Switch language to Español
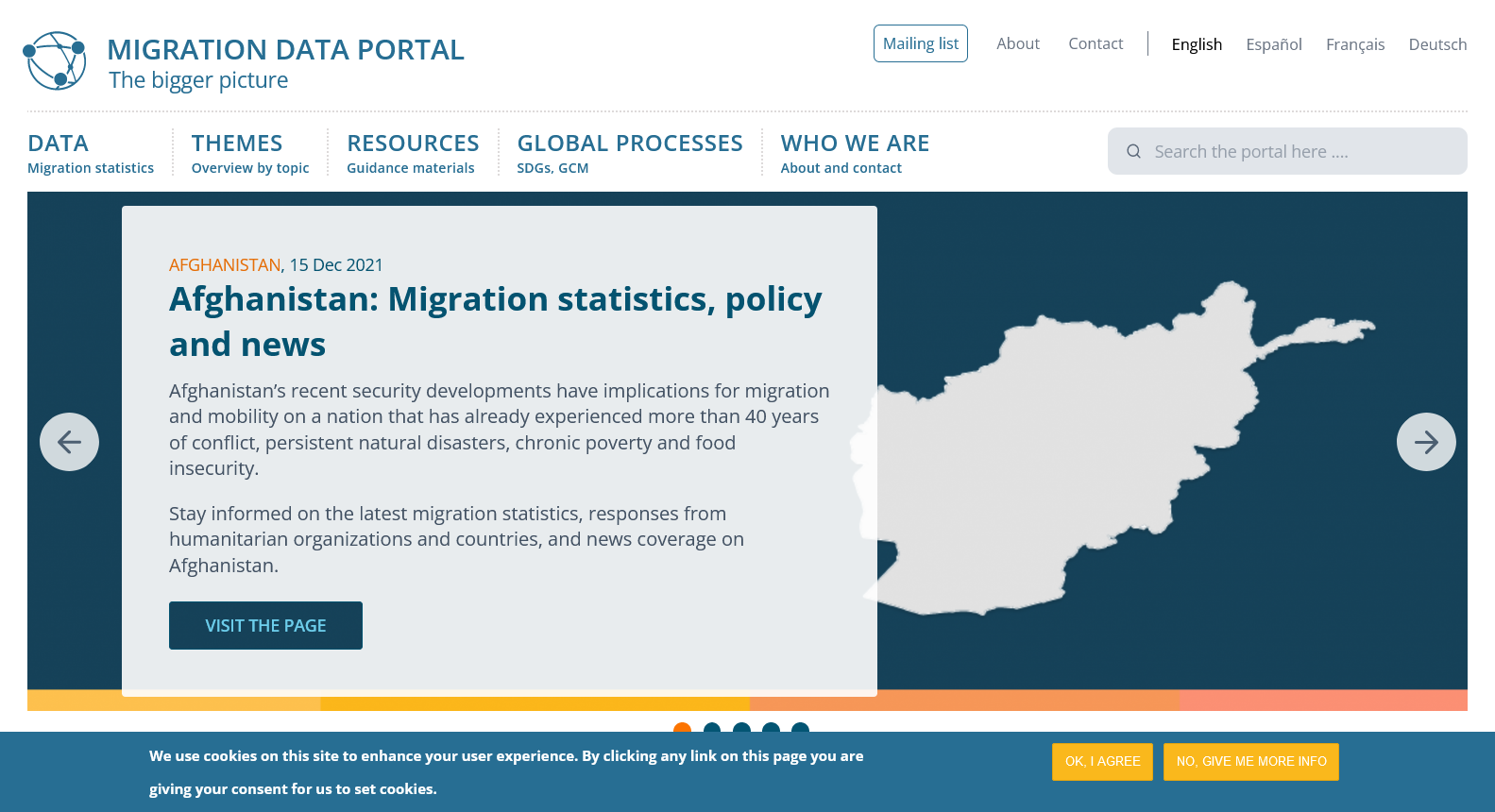The width and height of the screenshot is (1495, 812). click(1273, 44)
